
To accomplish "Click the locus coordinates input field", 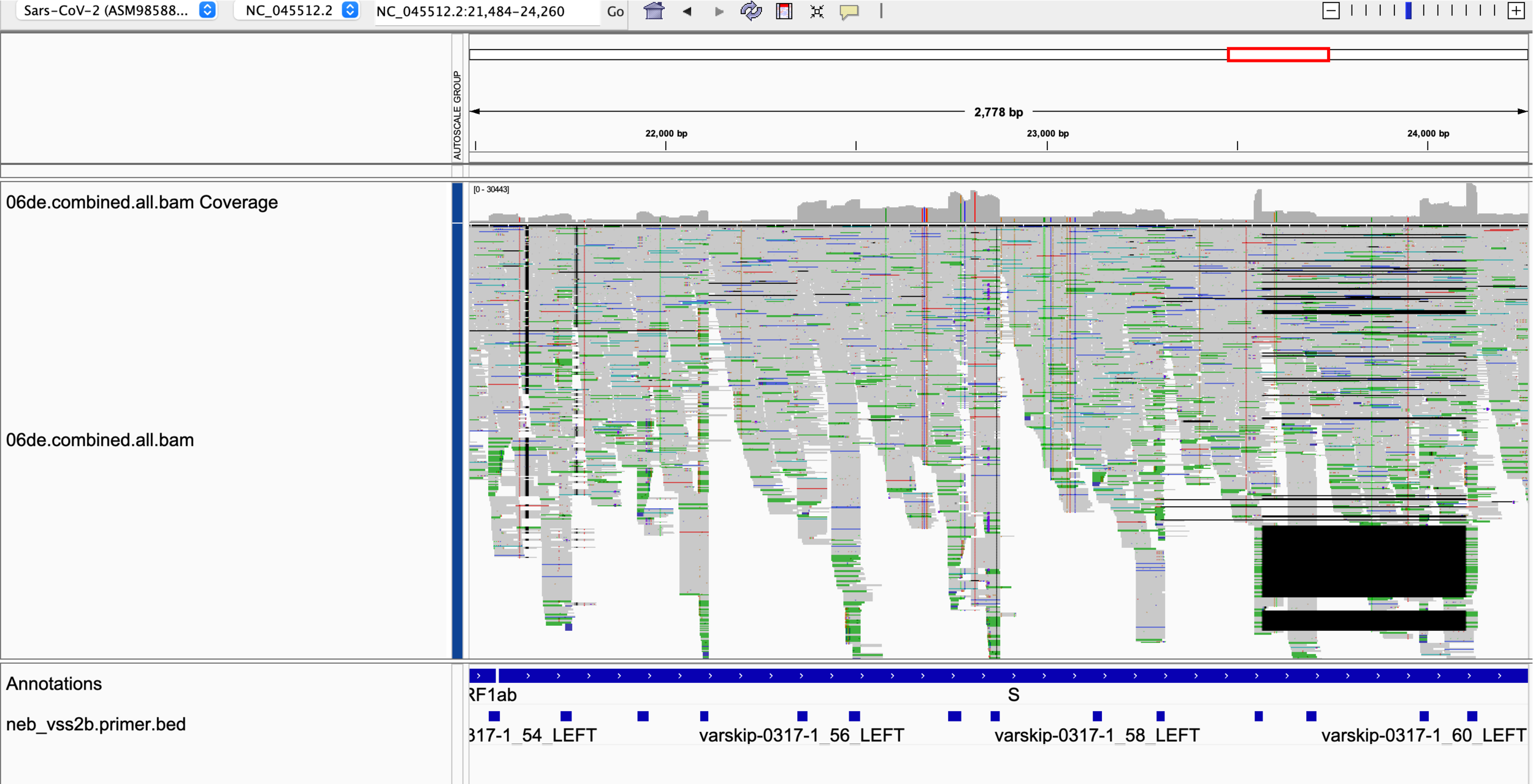I will point(487,12).
